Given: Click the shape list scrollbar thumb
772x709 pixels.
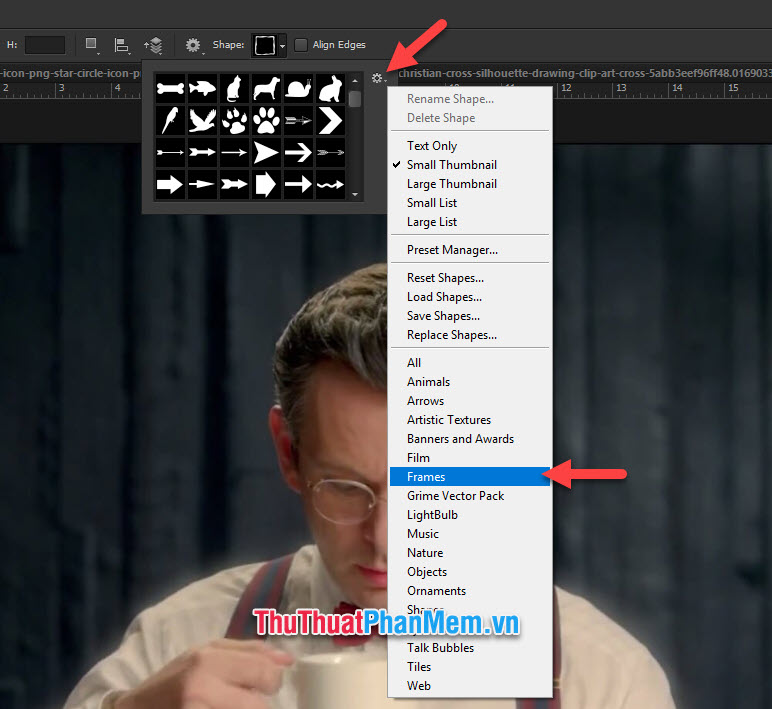Looking at the screenshot, I should [355, 98].
